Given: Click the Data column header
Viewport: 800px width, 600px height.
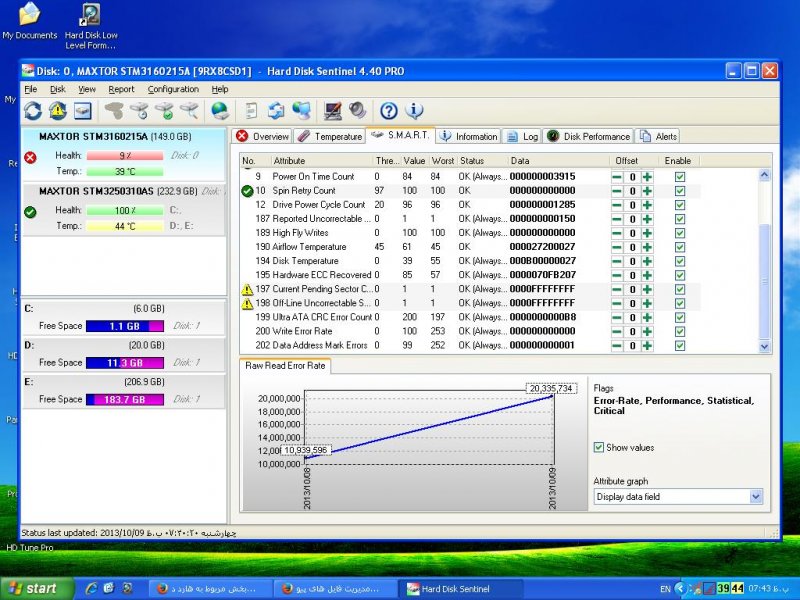Looking at the screenshot, I should 559,161.
